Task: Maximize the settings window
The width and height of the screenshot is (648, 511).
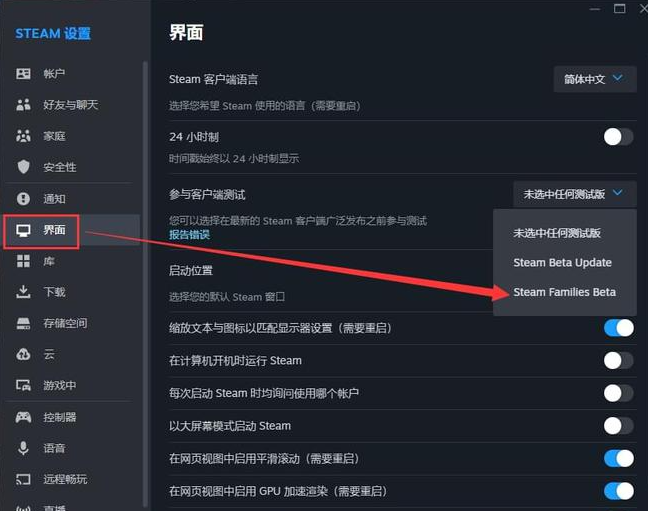Action: click(619, 9)
